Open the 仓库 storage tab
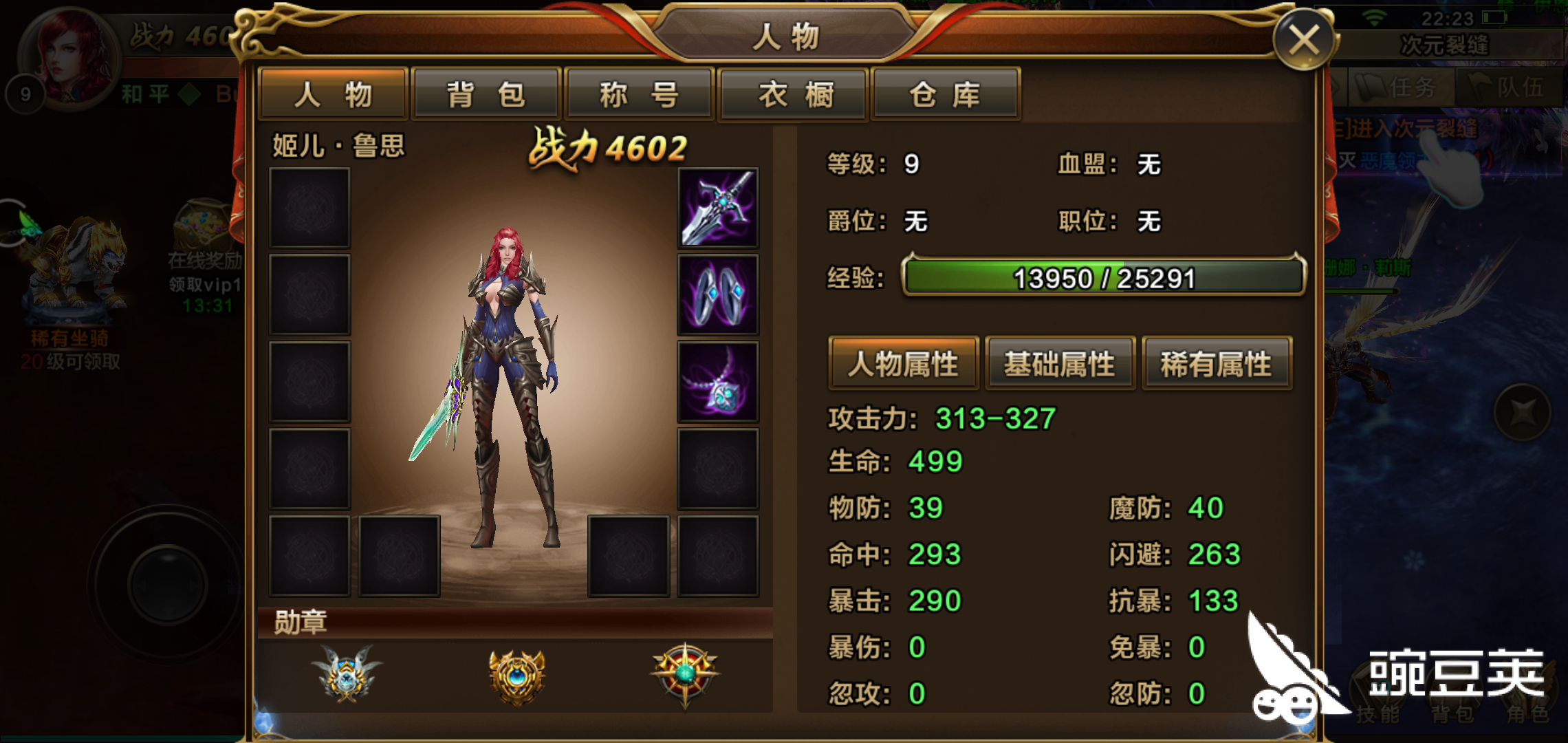This screenshot has width=1568, height=743. click(x=946, y=94)
